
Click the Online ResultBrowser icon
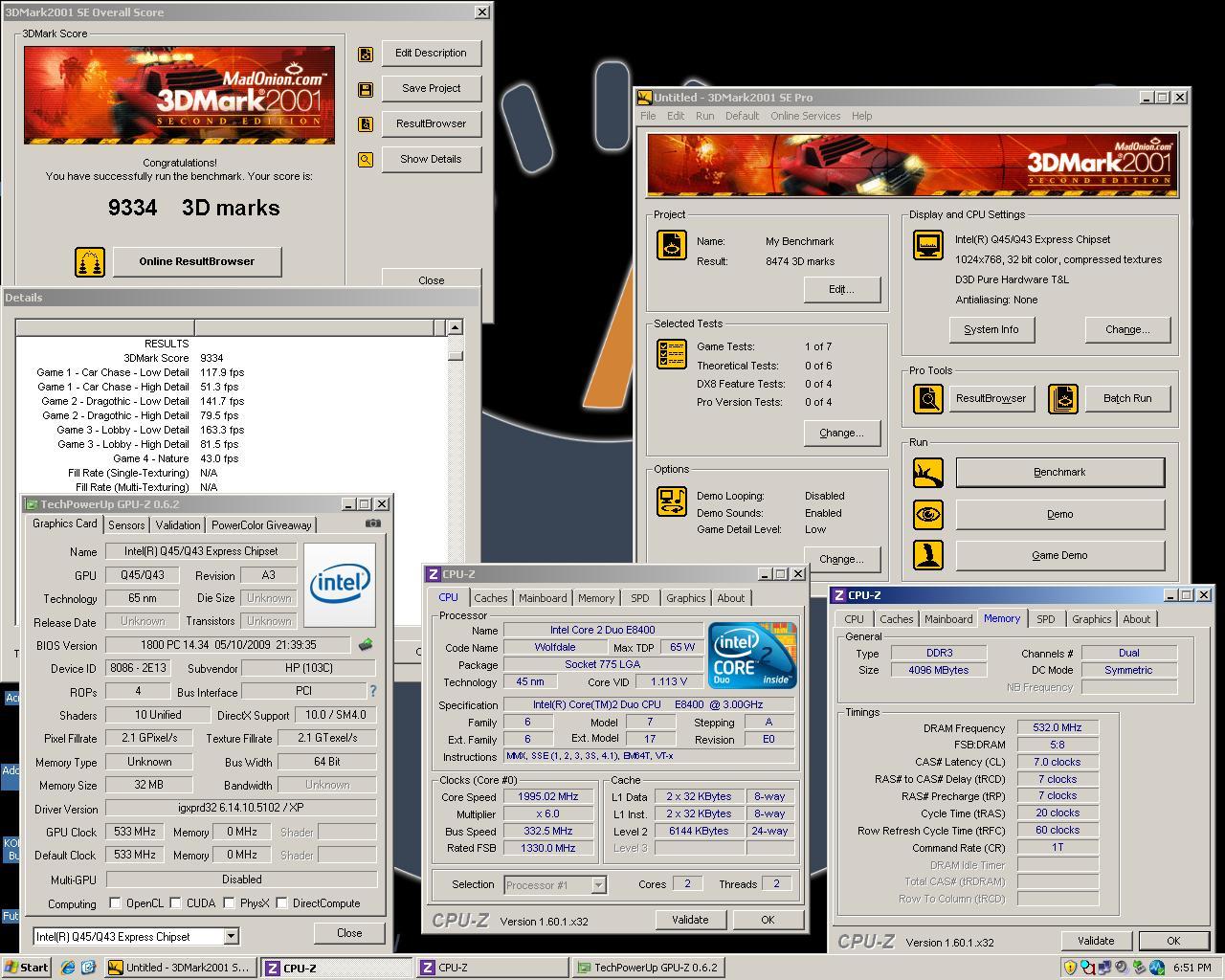tap(90, 261)
